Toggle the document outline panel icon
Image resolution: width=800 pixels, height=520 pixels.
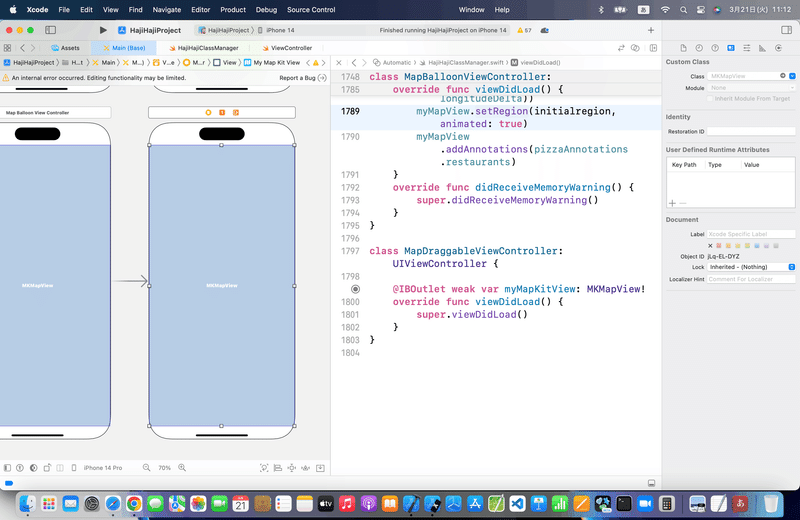[x=7, y=467]
